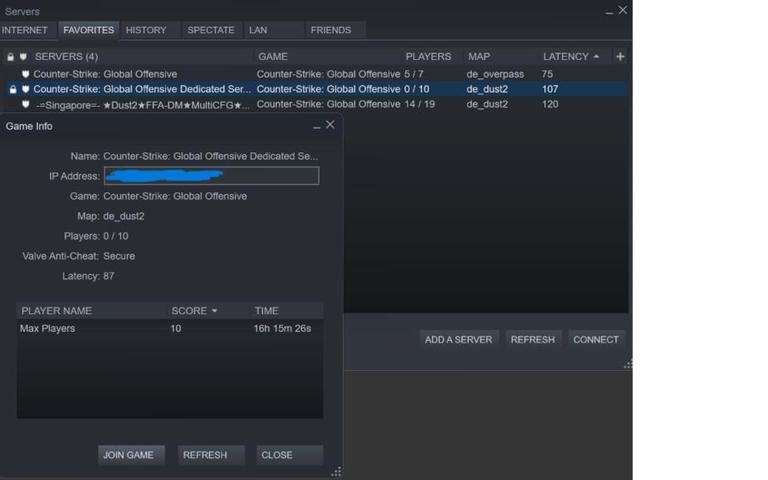Image resolution: width=768 pixels, height=480 pixels.
Task: Close Game Info with the X icon
Action: tap(330, 125)
